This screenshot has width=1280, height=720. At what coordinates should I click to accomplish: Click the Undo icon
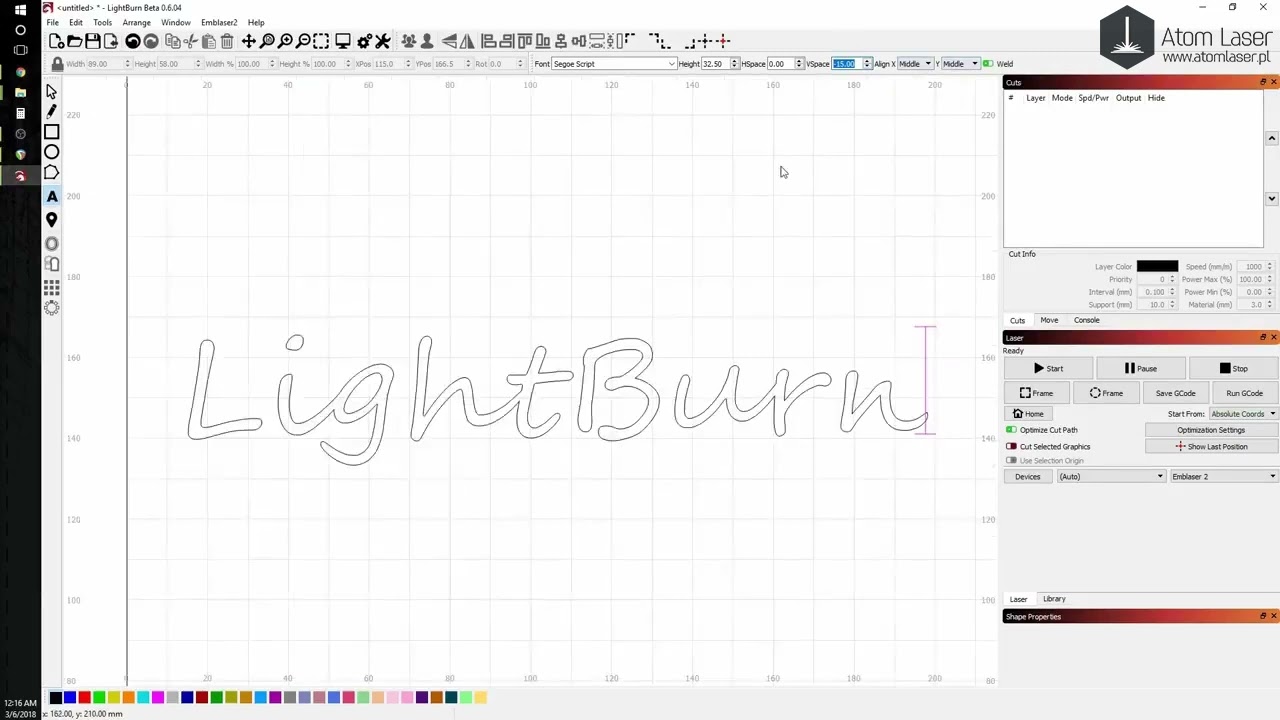132,41
